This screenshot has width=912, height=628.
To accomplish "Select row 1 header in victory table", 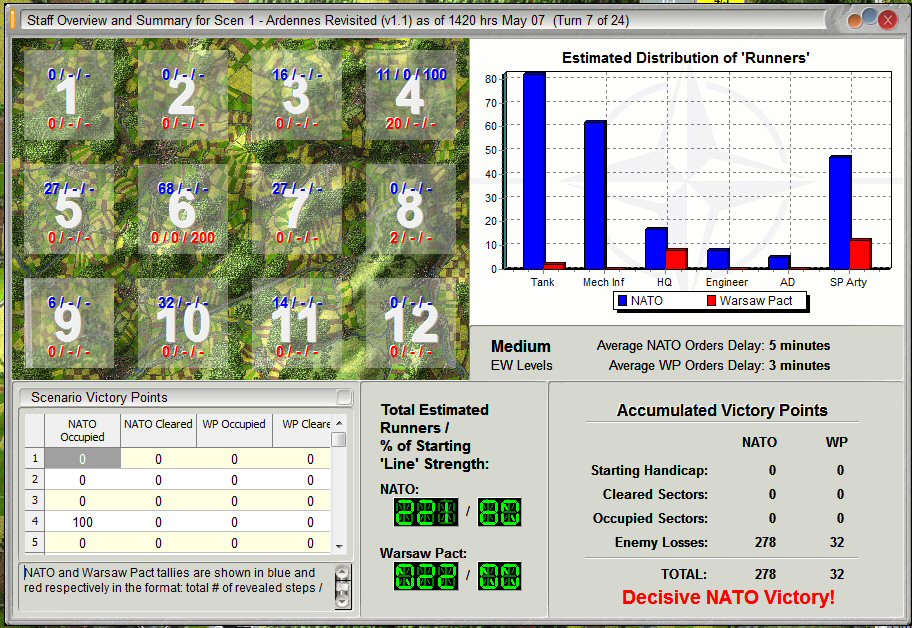I will click(35, 458).
